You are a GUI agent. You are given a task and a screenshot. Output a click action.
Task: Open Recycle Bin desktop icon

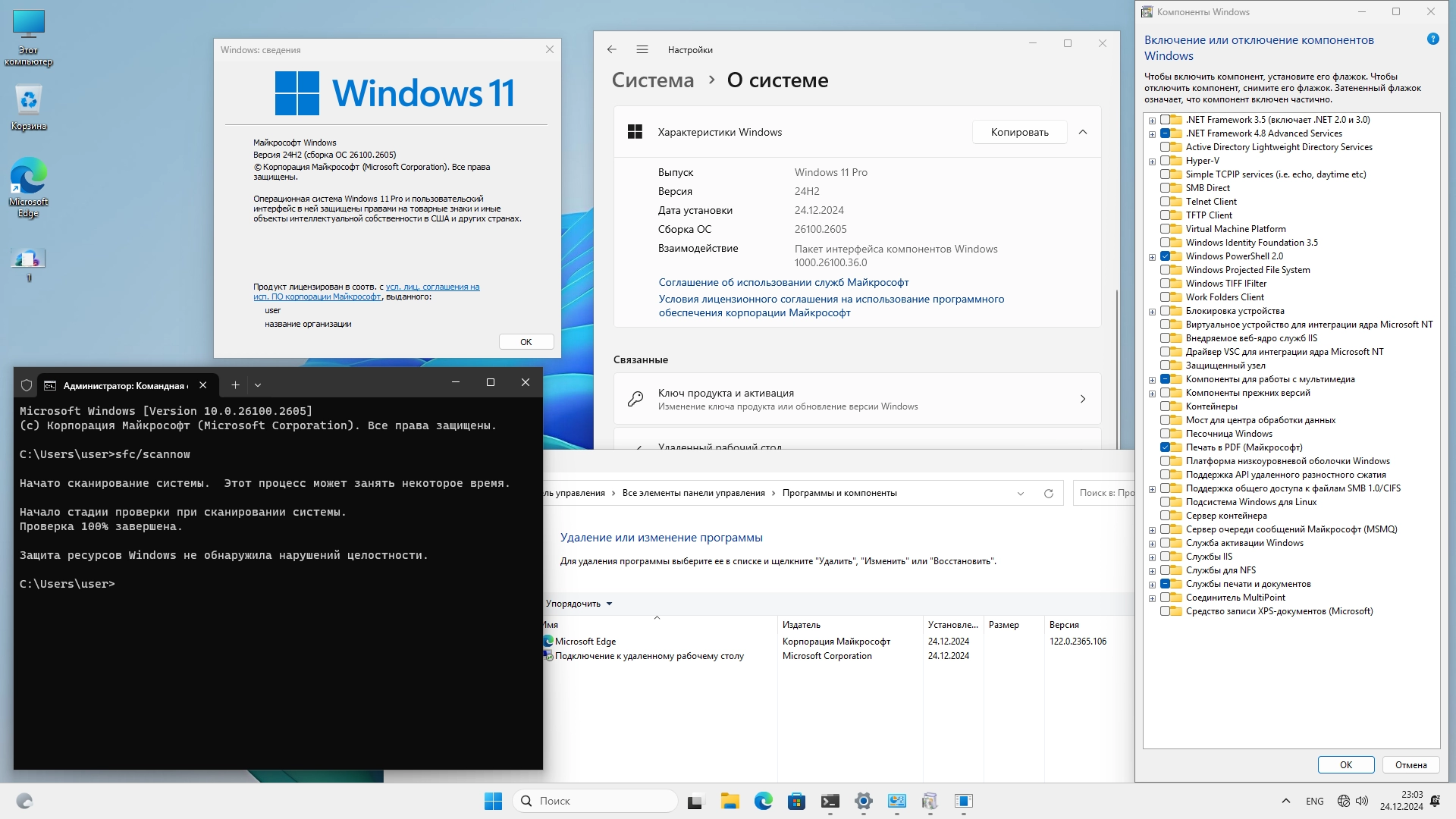29,106
